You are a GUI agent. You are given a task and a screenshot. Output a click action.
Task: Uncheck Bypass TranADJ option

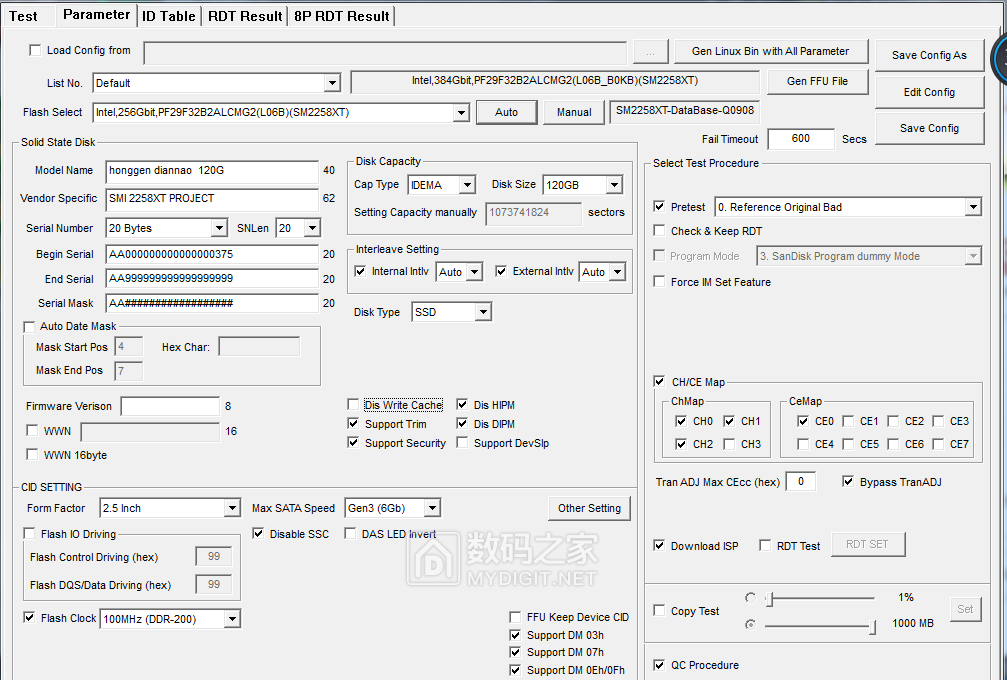point(848,482)
